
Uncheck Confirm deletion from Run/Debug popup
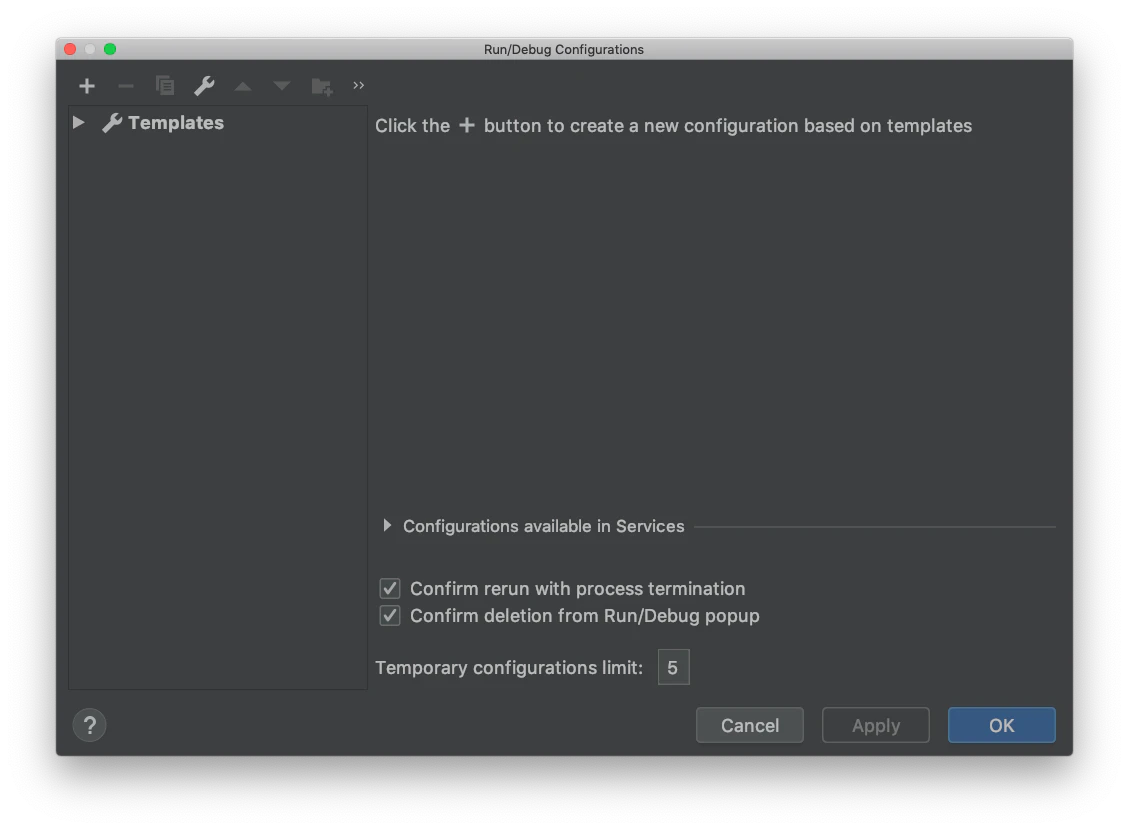pyautogui.click(x=389, y=615)
